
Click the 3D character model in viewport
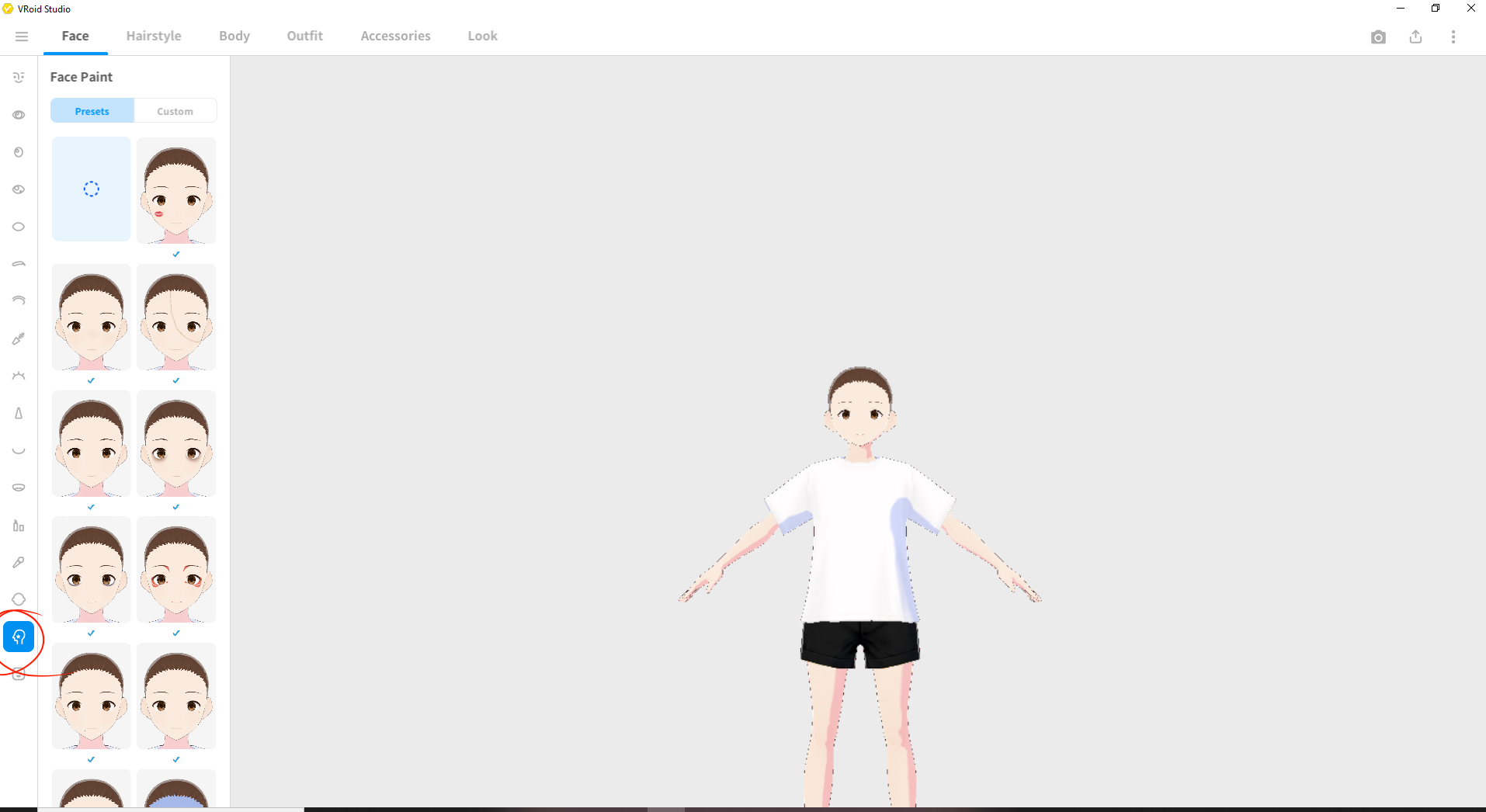pyautogui.click(x=859, y=586)
